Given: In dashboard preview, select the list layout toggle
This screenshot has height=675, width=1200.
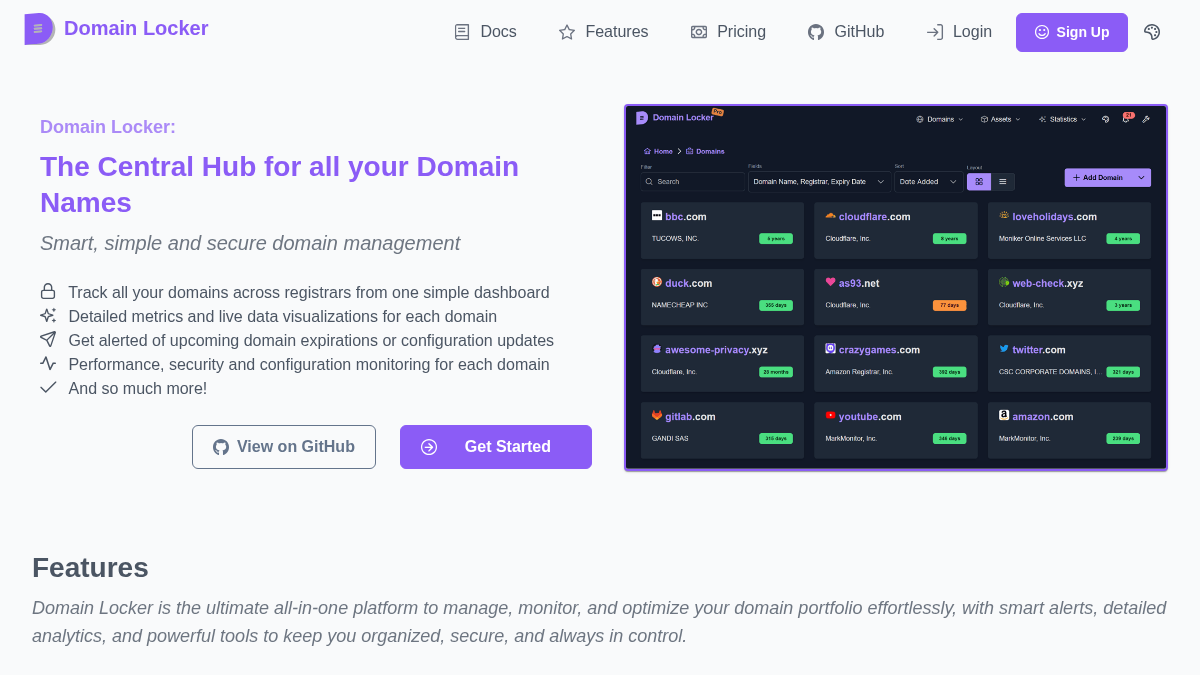Looking at the screenshot, I should pos(1003,182).
